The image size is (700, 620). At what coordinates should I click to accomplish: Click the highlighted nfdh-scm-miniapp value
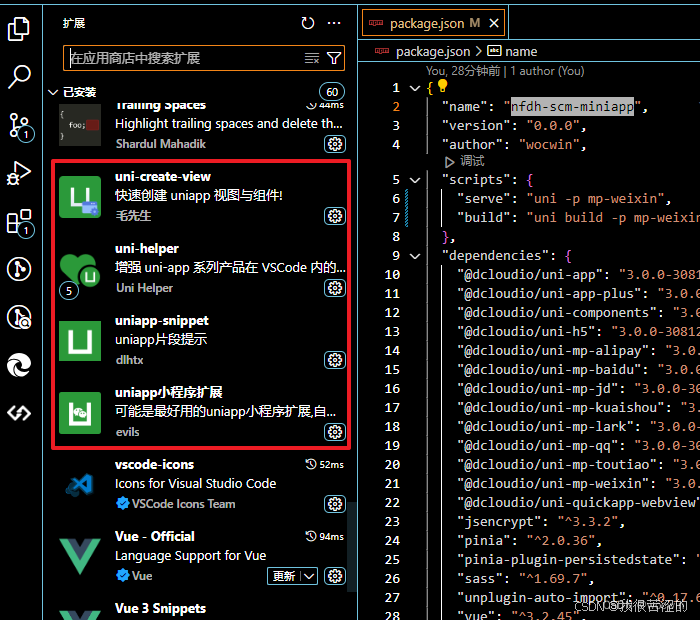coord(572,107)
